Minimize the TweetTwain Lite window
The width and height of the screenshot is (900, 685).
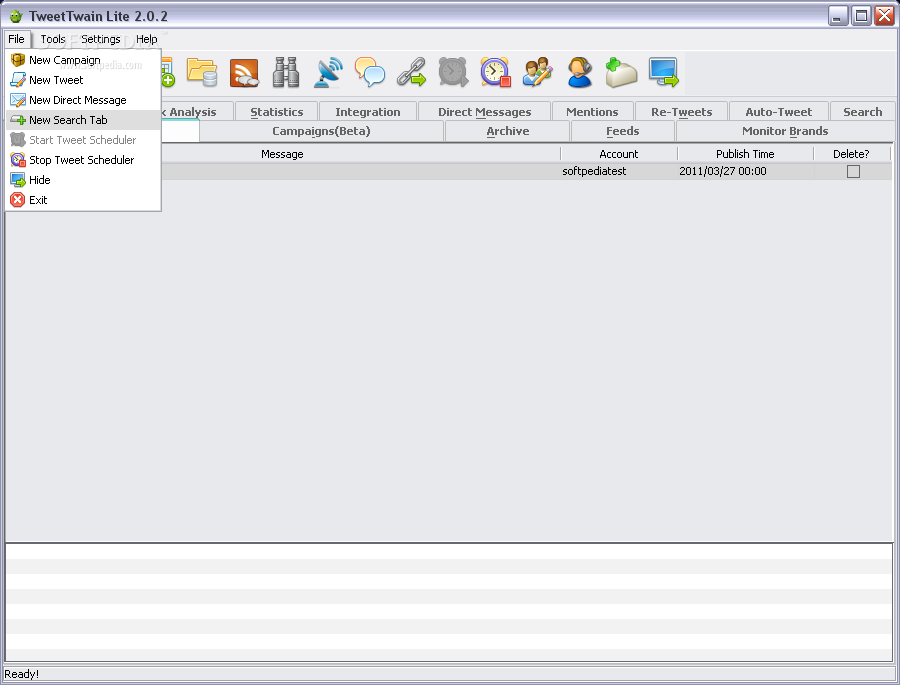click(x=838, y=16)
